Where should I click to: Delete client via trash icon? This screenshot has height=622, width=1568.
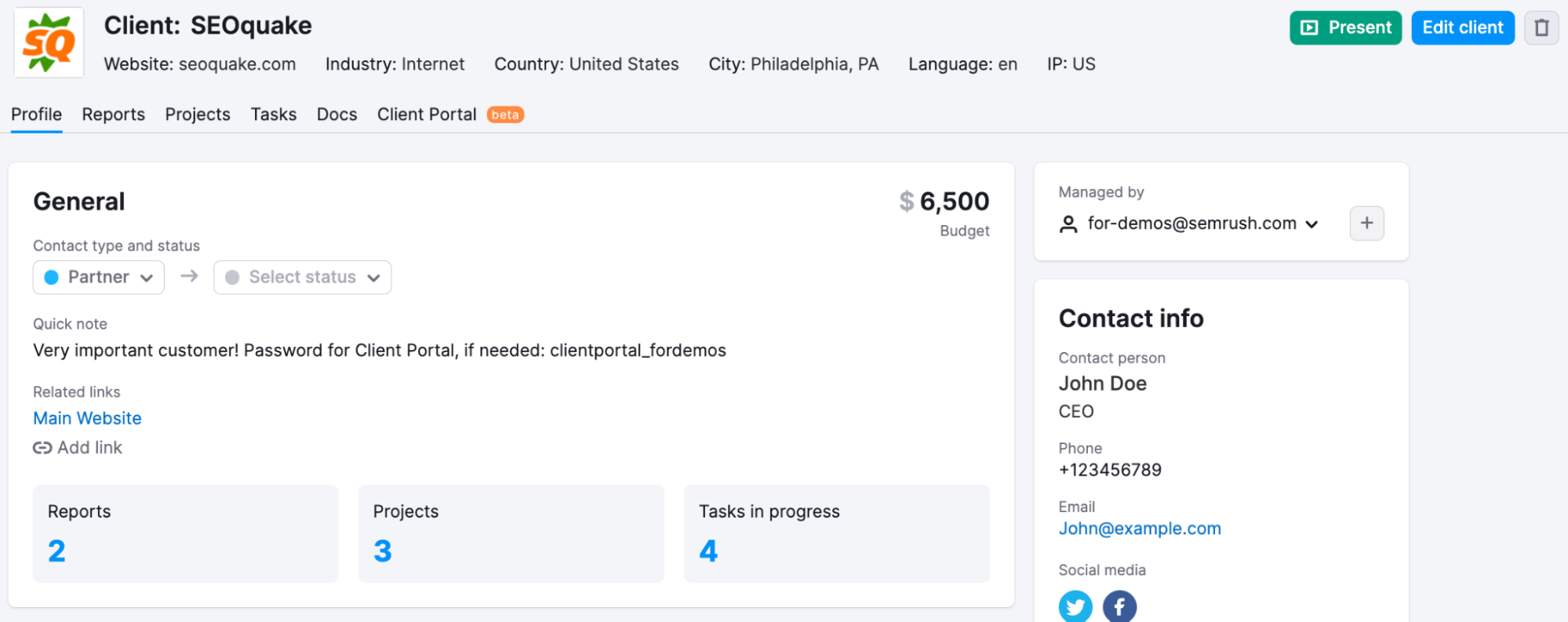click(x=1541, y=28)
